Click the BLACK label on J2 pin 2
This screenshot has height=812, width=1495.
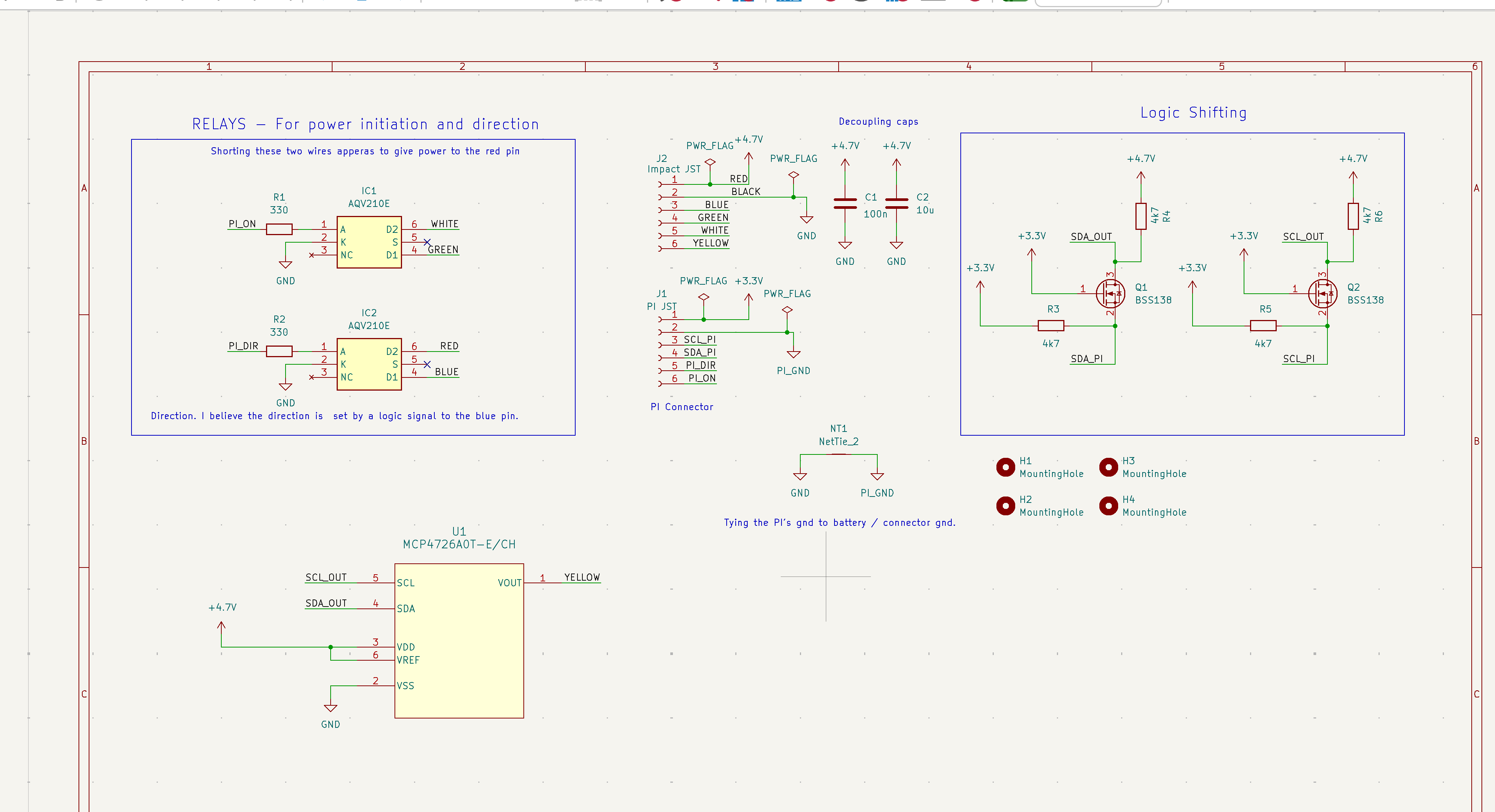click(746, 192)
